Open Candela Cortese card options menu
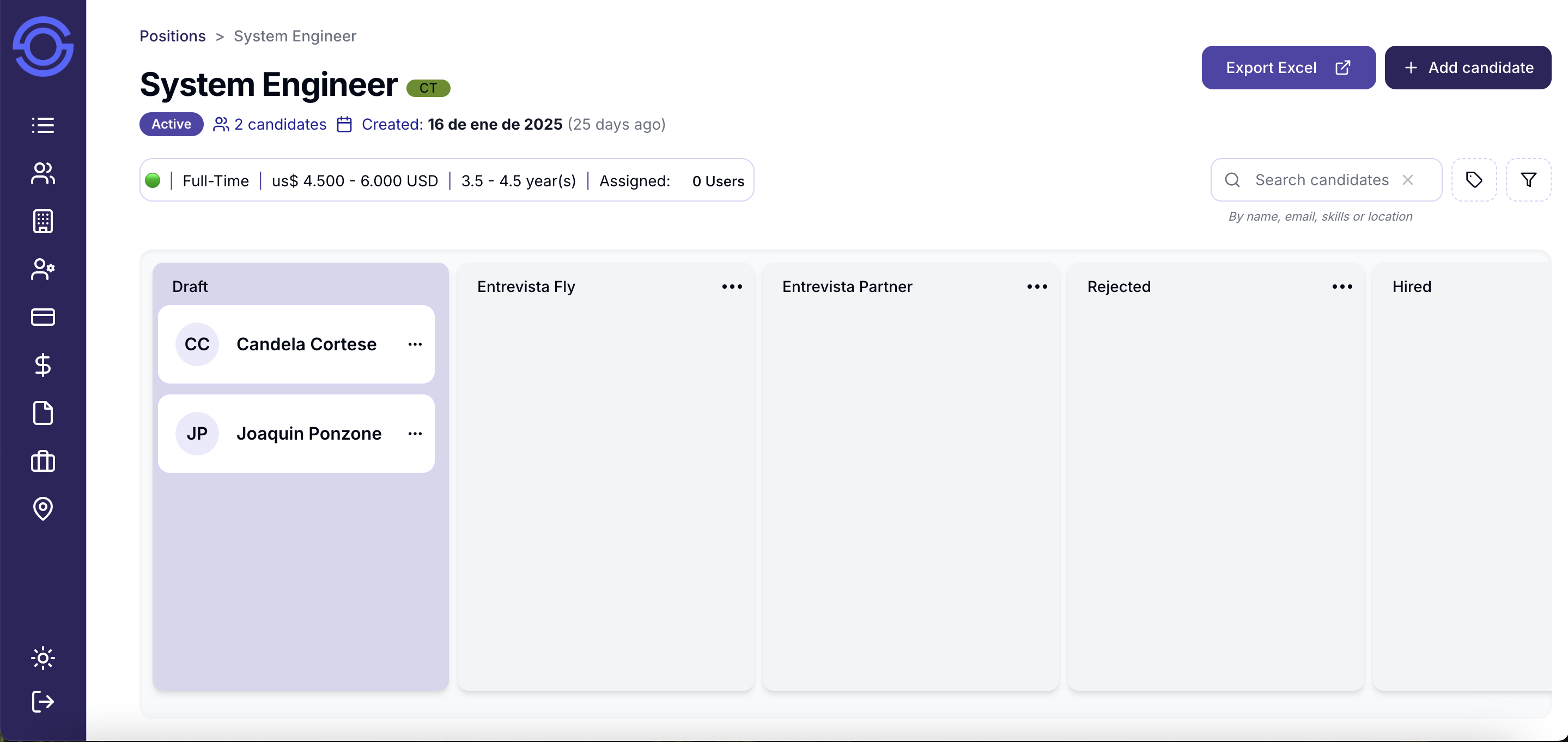1568x742 pixels. [x=415, y=344]
